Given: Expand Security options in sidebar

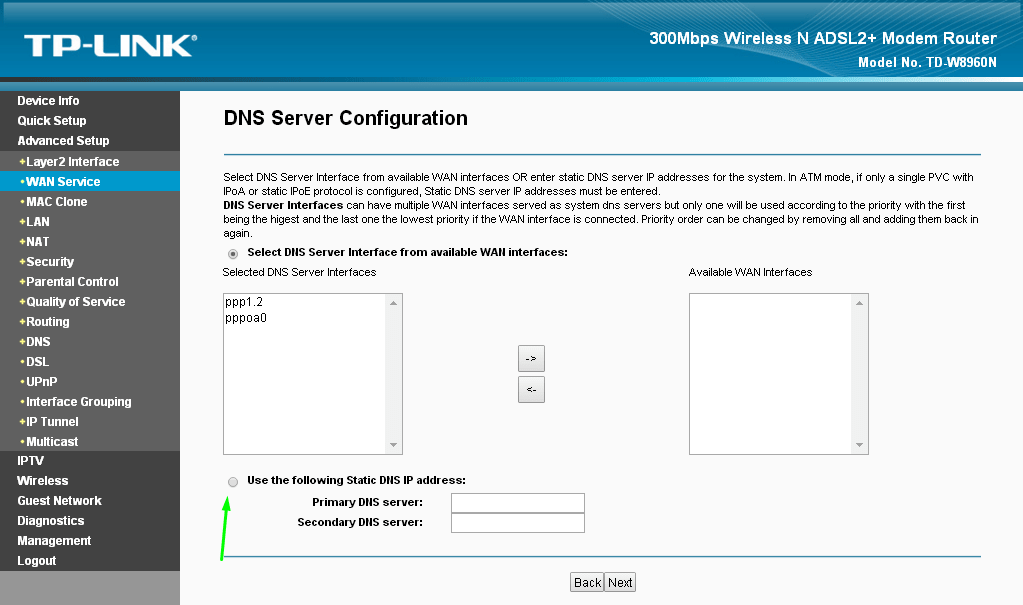Looking at the screenshot, I should point(50,261).
